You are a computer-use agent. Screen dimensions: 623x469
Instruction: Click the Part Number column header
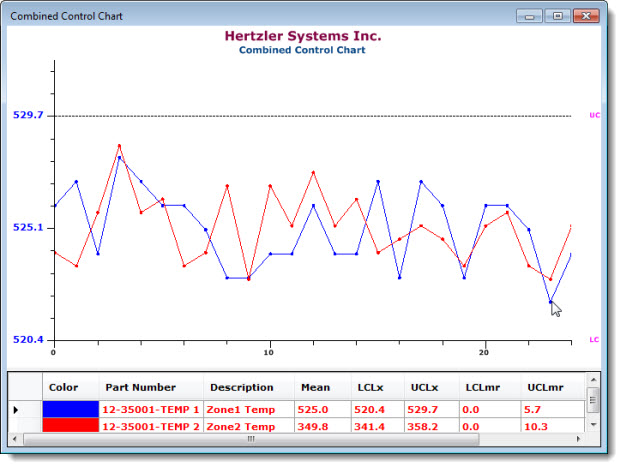(139, 387)
